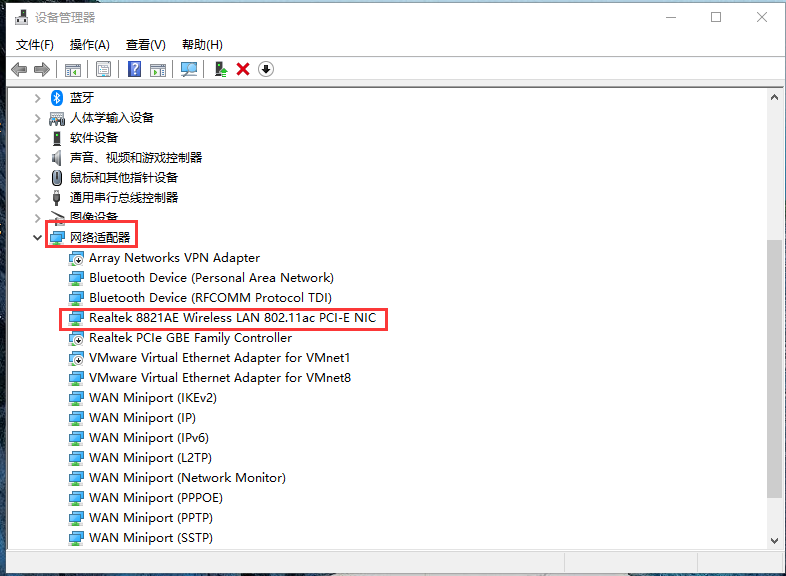Select VMware Virtual Ethernet Adapter for VMnet8
The height and width of the screenshot is (576, 786).
pos(219,378)
